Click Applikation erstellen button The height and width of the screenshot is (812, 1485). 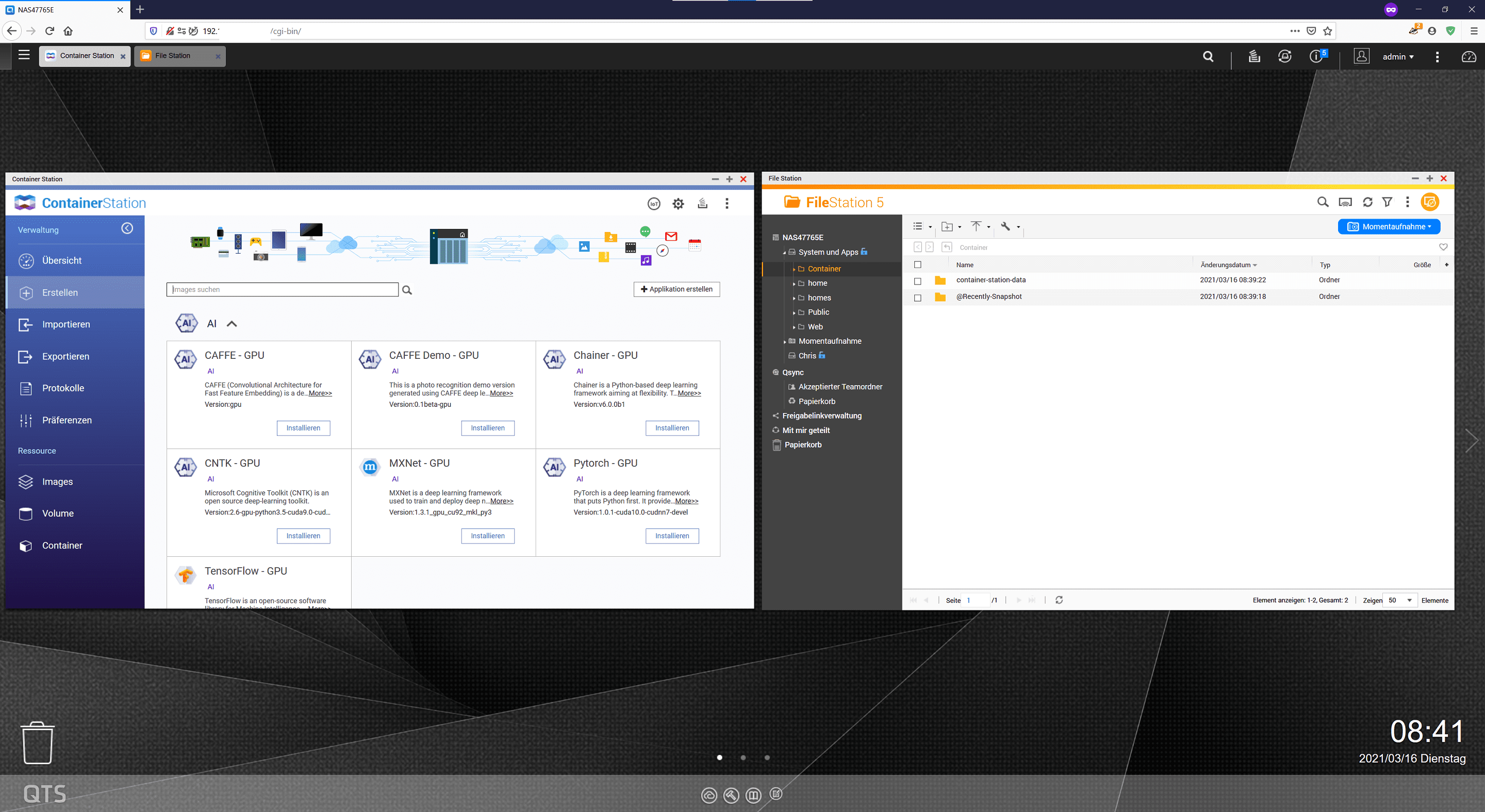click(x=677, y=289)
